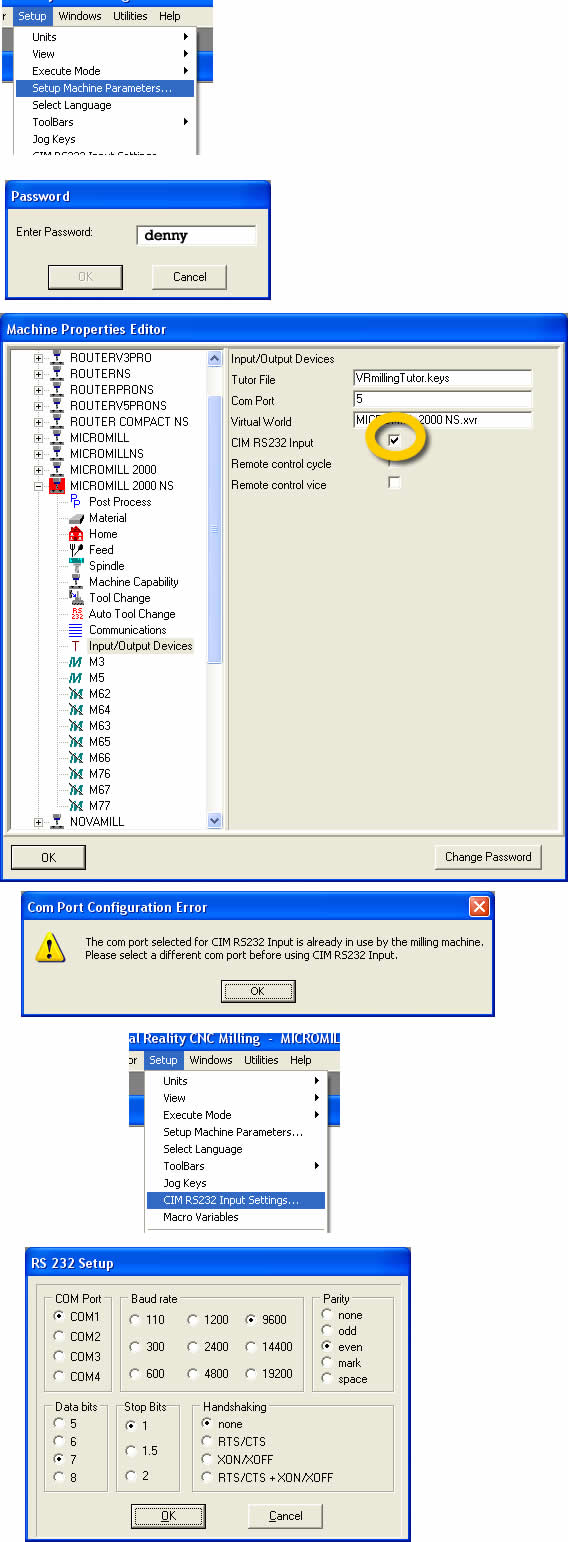Expand the ROUTERV3PRO tree node
Image resolution: width=568 pixels, height=1542 pixels.
click(x=39, y=358)
